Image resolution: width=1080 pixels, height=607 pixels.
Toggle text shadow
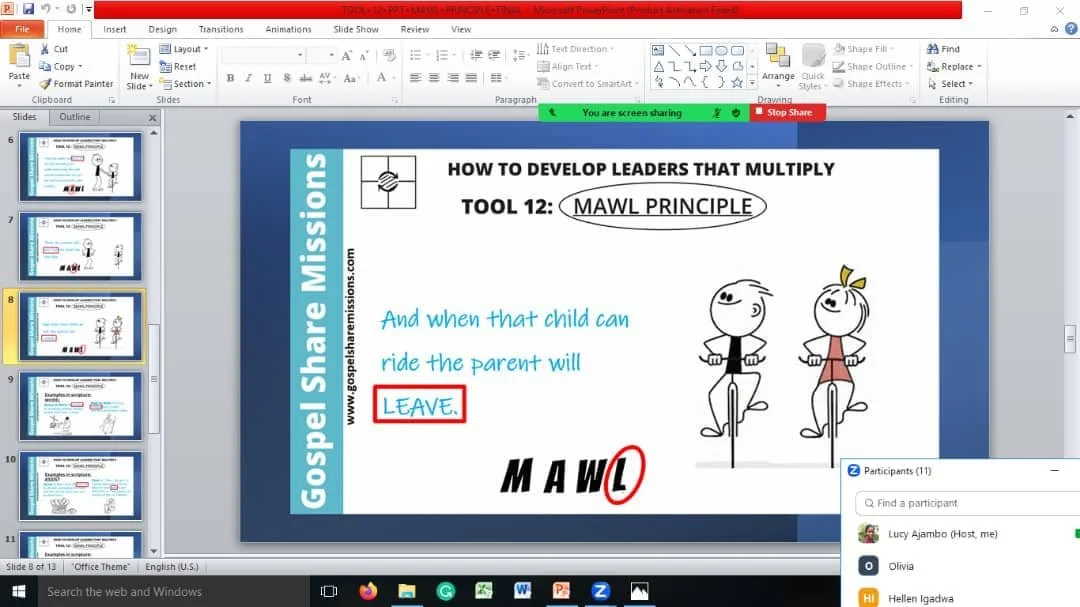pyautogui.click(x=287, y=78)
